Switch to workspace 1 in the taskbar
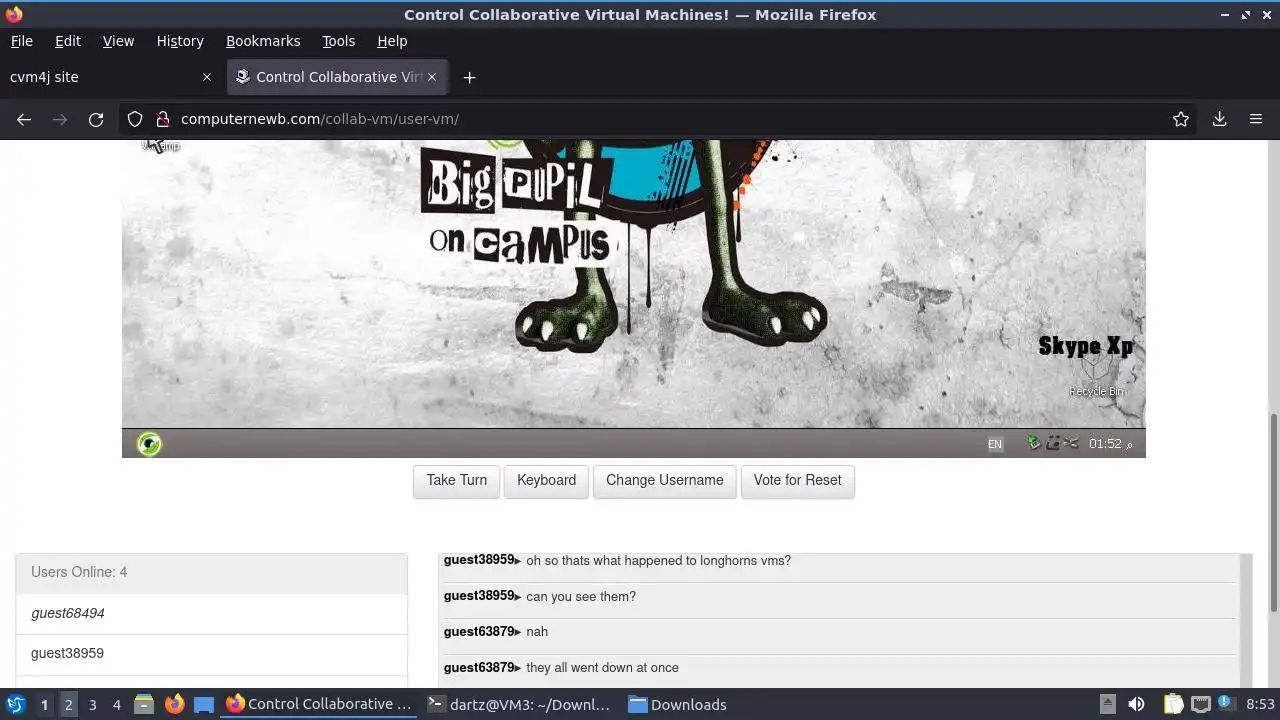Screen dimensions: 1280x720 tap(44, 705)
